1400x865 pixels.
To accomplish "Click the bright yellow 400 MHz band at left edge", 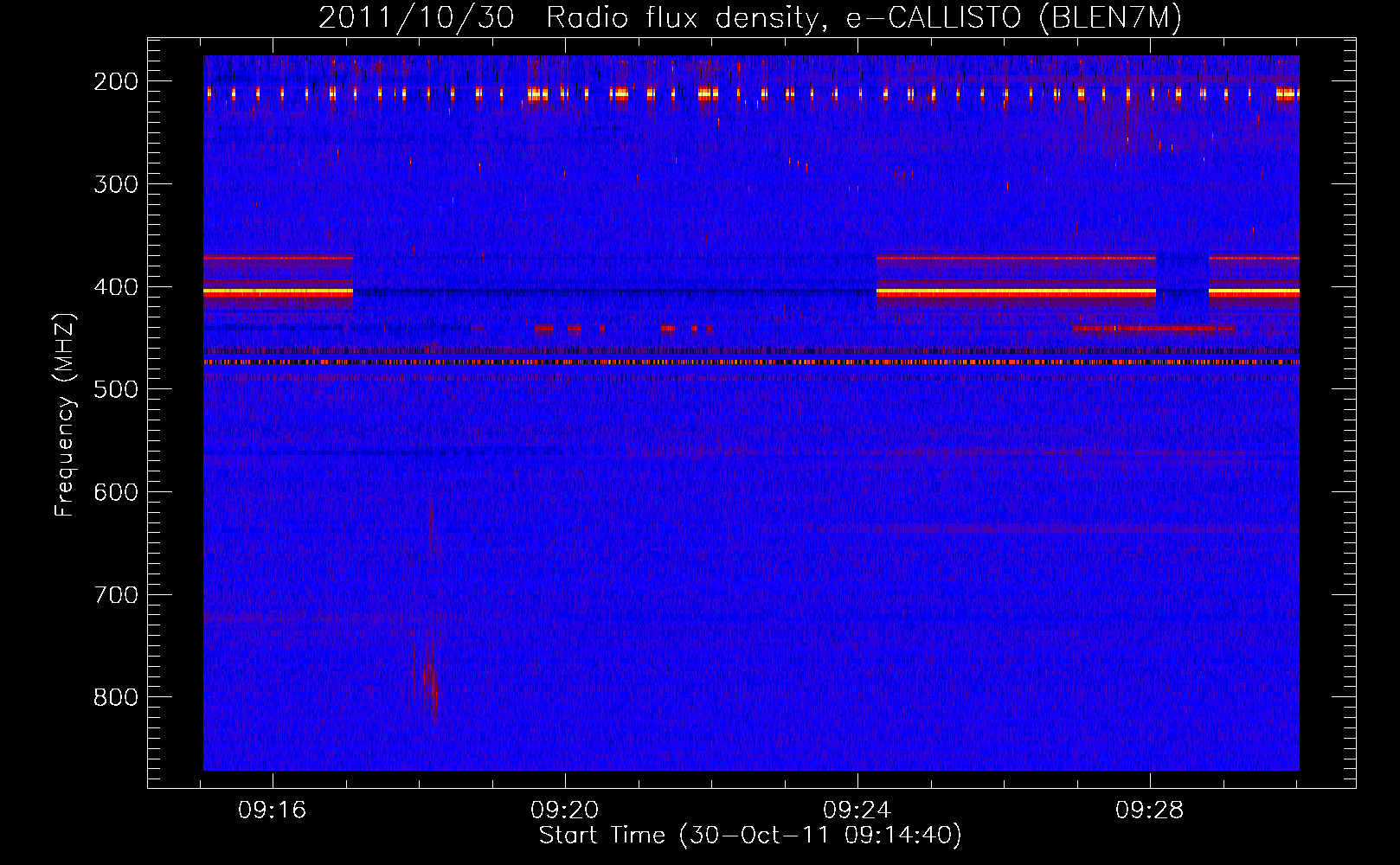I will (x=278, y=292).
